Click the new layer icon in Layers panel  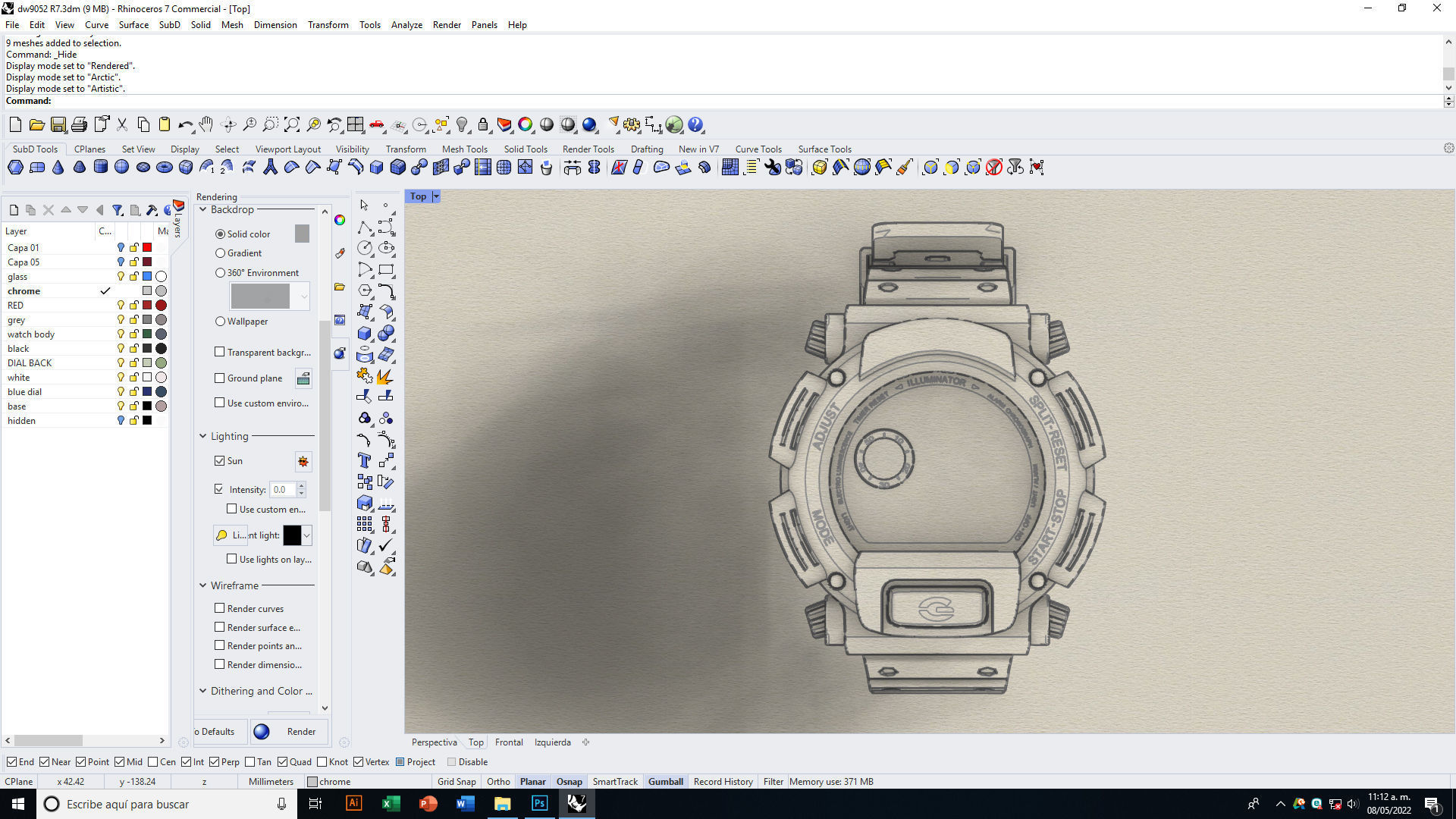pos(14,210)
